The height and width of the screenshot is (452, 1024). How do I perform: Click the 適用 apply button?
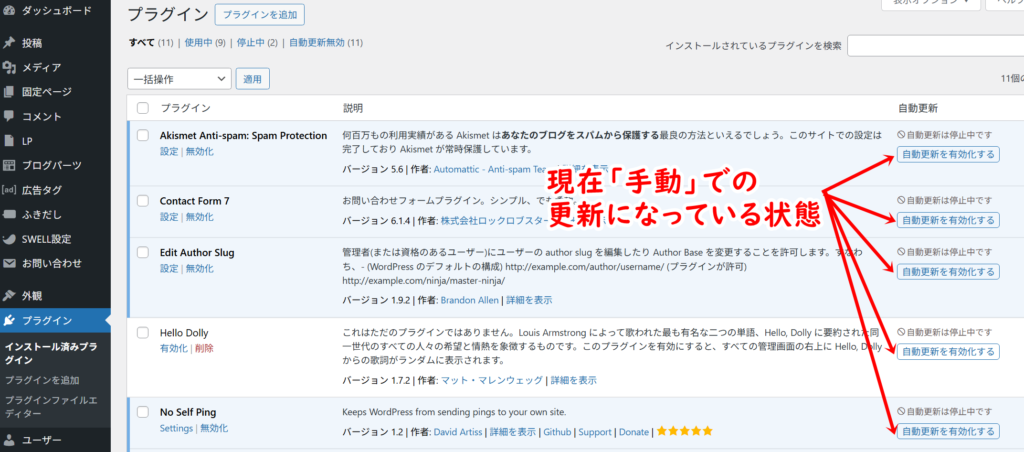(253, 79)
